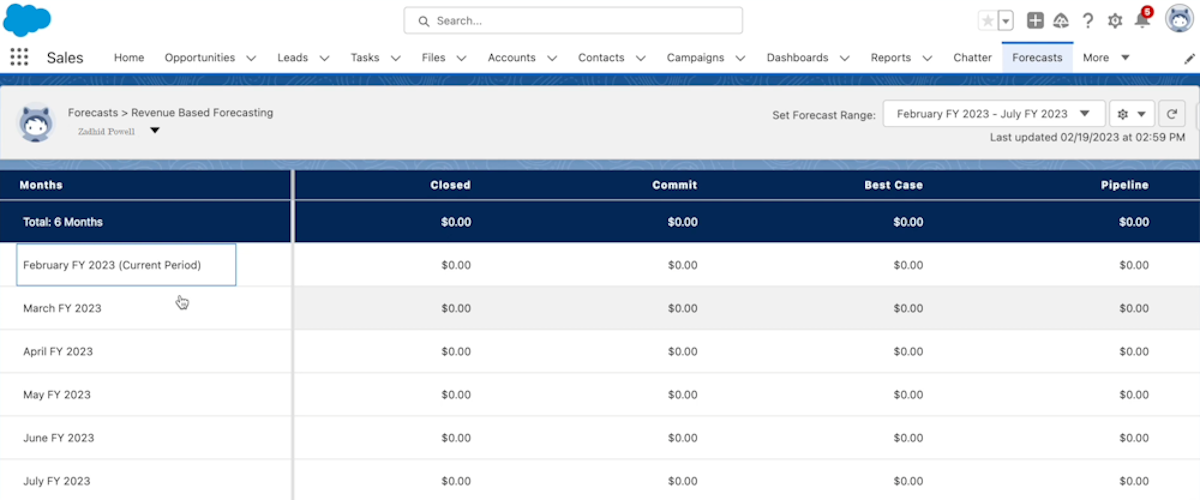1200x500 pixels.
Task: Open the forecast display settings gear menu
Action: (1132, 114)
